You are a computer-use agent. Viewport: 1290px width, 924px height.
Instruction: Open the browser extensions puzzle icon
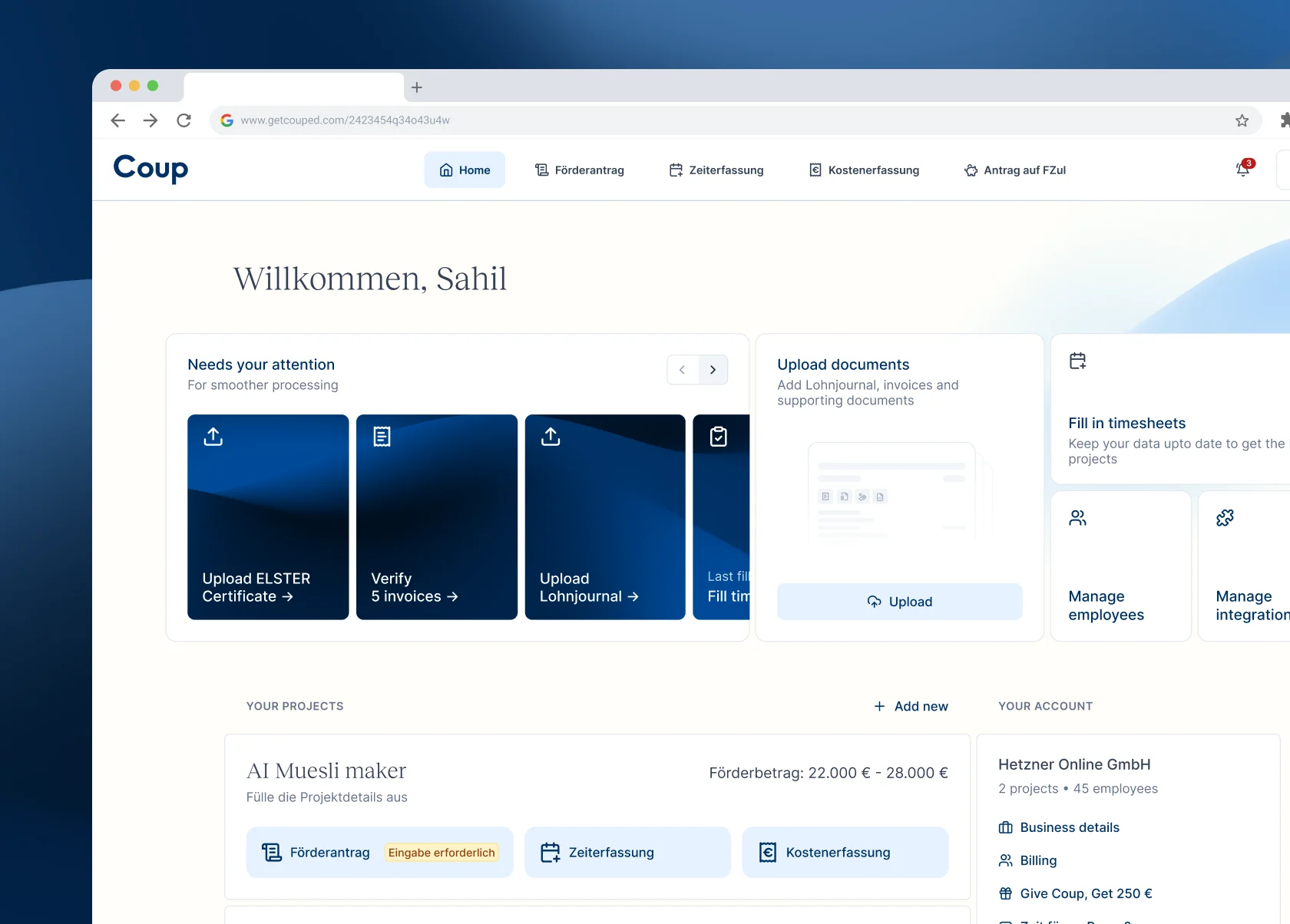point(1285,120)
